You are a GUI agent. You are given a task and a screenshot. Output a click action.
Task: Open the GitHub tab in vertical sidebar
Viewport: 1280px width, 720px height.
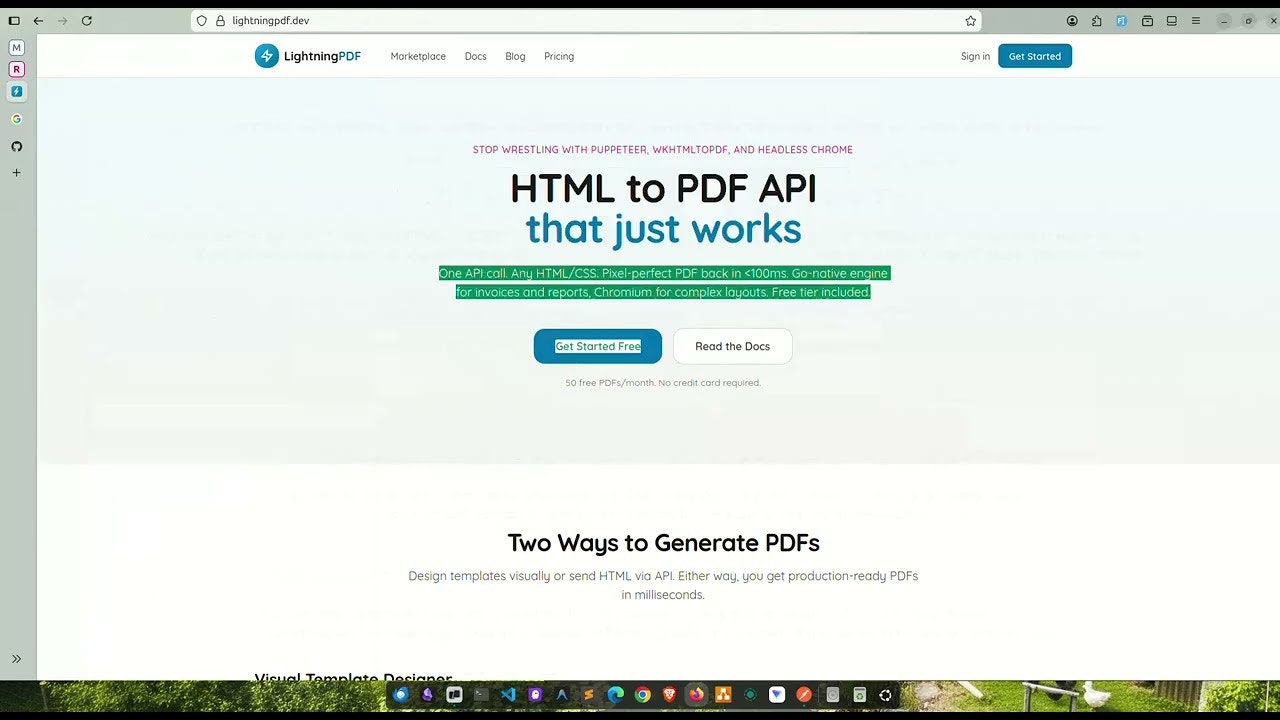[x=16, y=146]
